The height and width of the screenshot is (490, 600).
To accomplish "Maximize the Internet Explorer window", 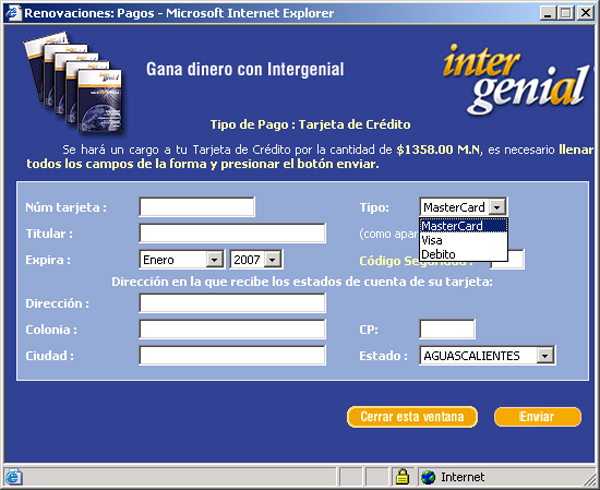I will (566, 13).
